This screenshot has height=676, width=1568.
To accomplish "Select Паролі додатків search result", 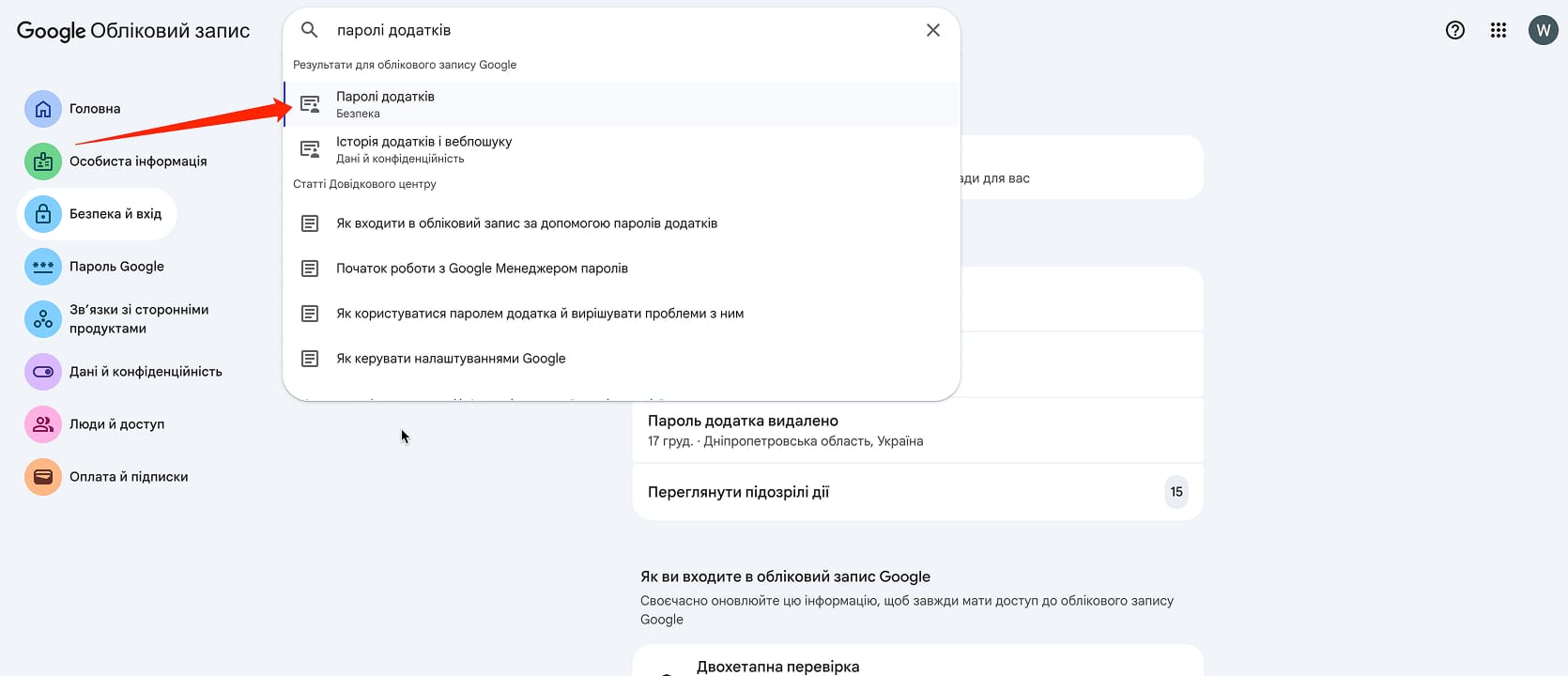I will click(385, 103).
